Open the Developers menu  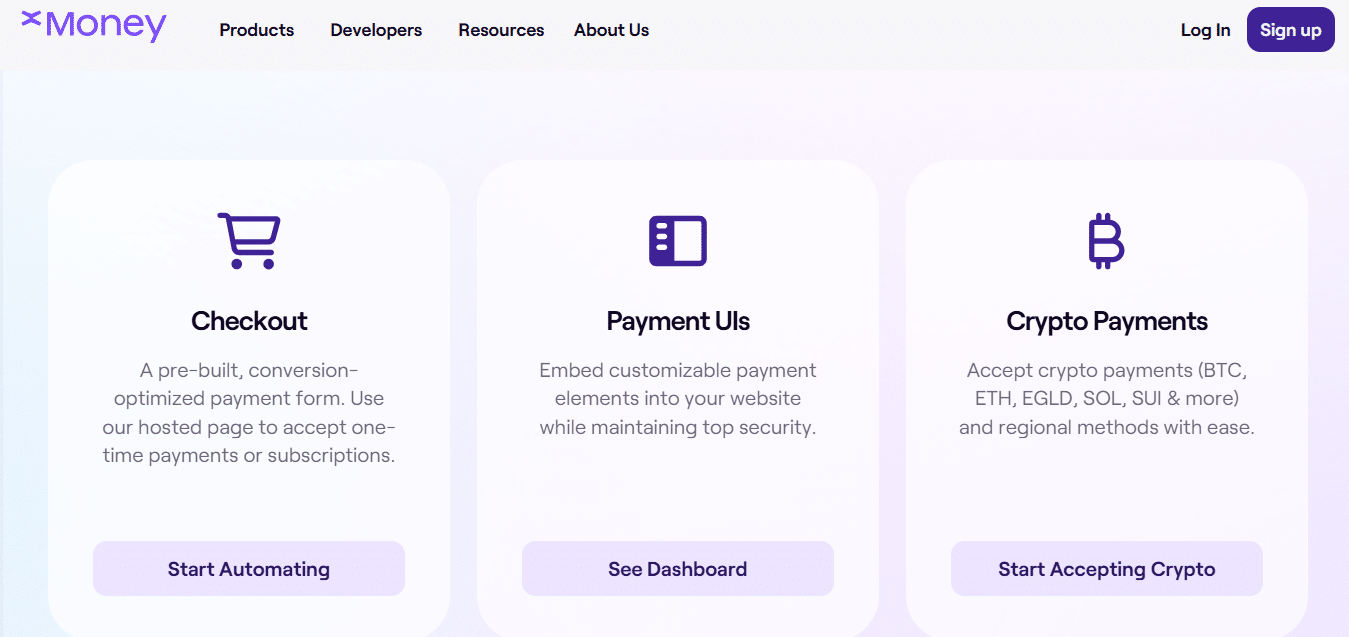(x=376, y=30)
